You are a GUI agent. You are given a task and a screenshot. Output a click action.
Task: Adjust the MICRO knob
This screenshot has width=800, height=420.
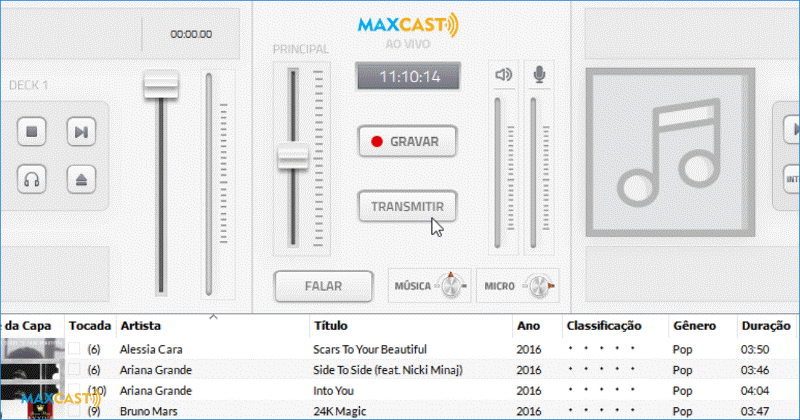click(x=538, y=286)
